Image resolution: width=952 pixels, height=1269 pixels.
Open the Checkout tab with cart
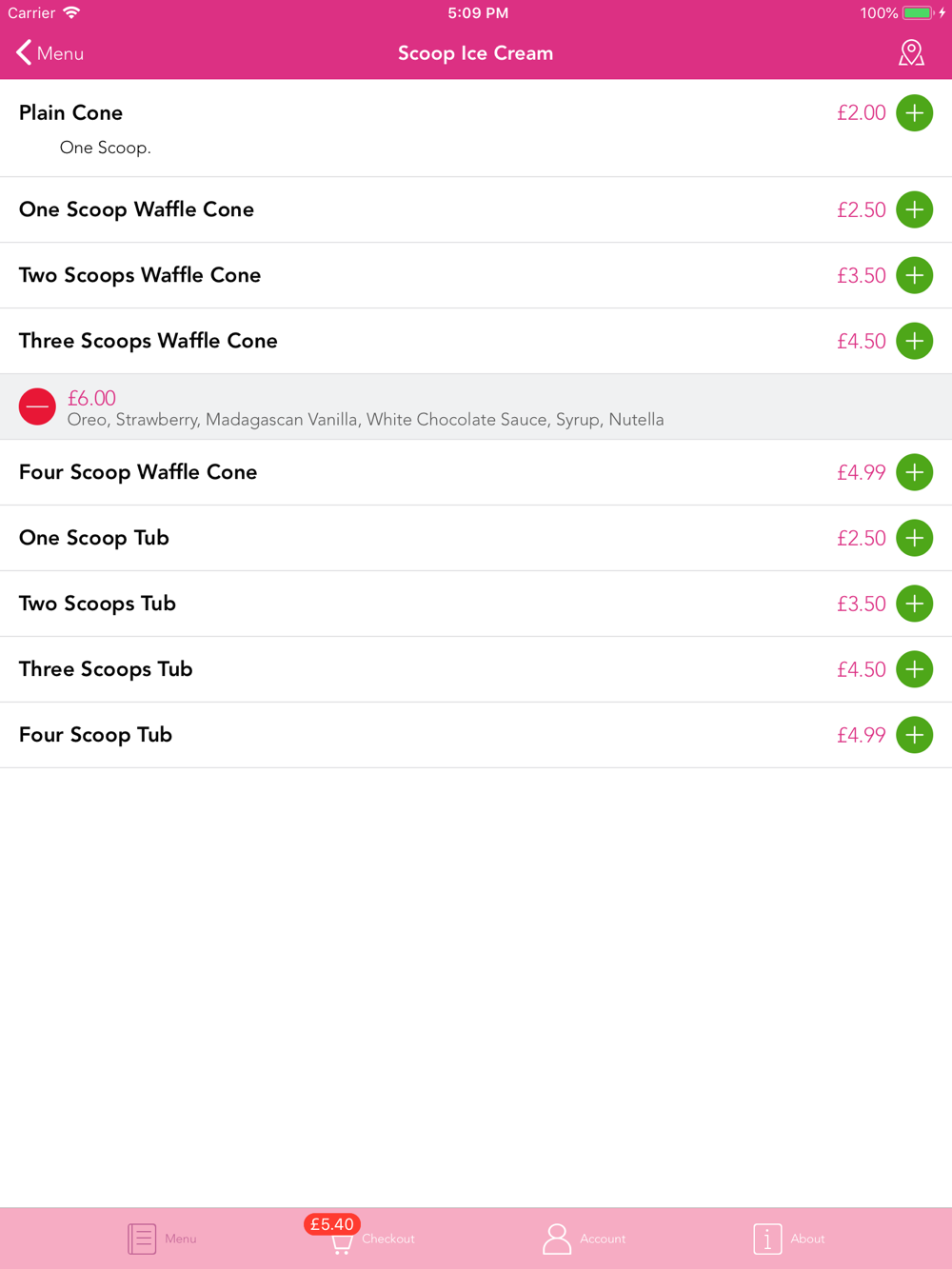click(372, 1239)
